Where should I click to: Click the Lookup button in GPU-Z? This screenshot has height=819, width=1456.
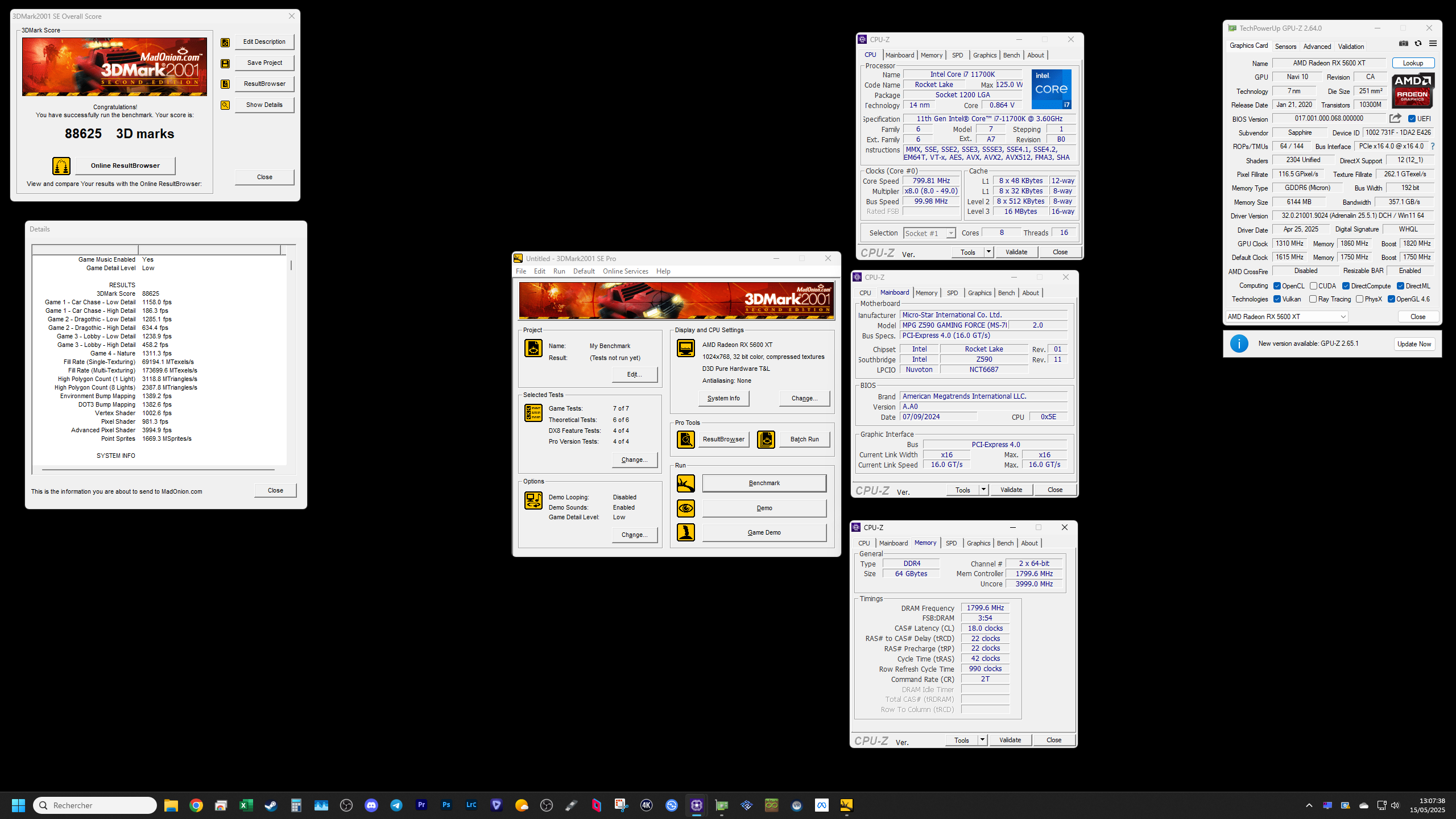(1413, 63)
